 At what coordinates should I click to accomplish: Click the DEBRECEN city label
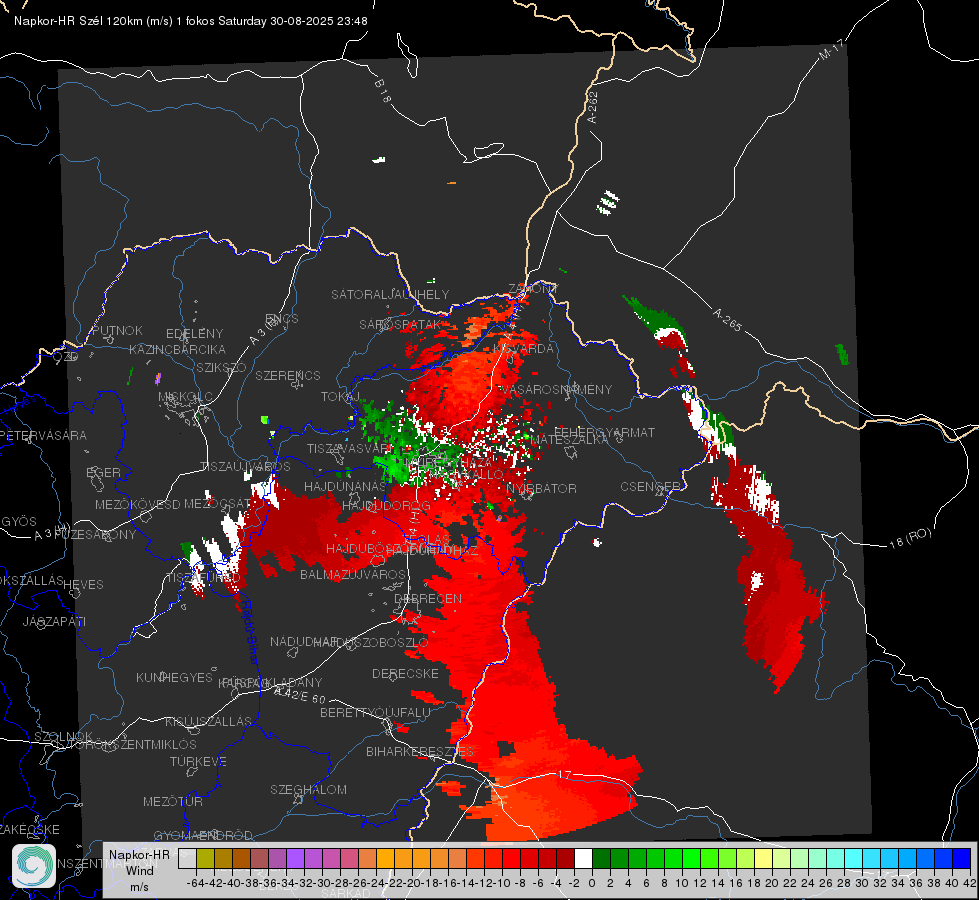[428, 598]
